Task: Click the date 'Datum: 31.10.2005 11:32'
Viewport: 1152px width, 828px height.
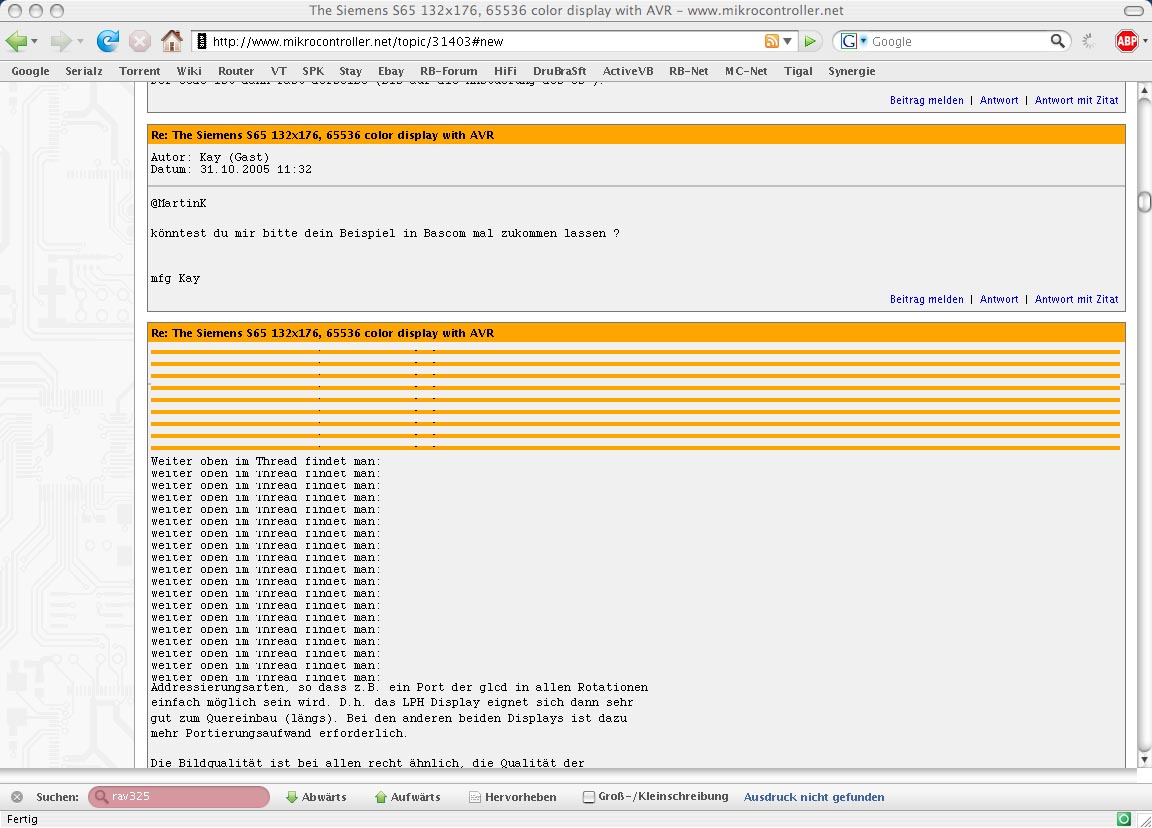Action: [x=231, y=169]
